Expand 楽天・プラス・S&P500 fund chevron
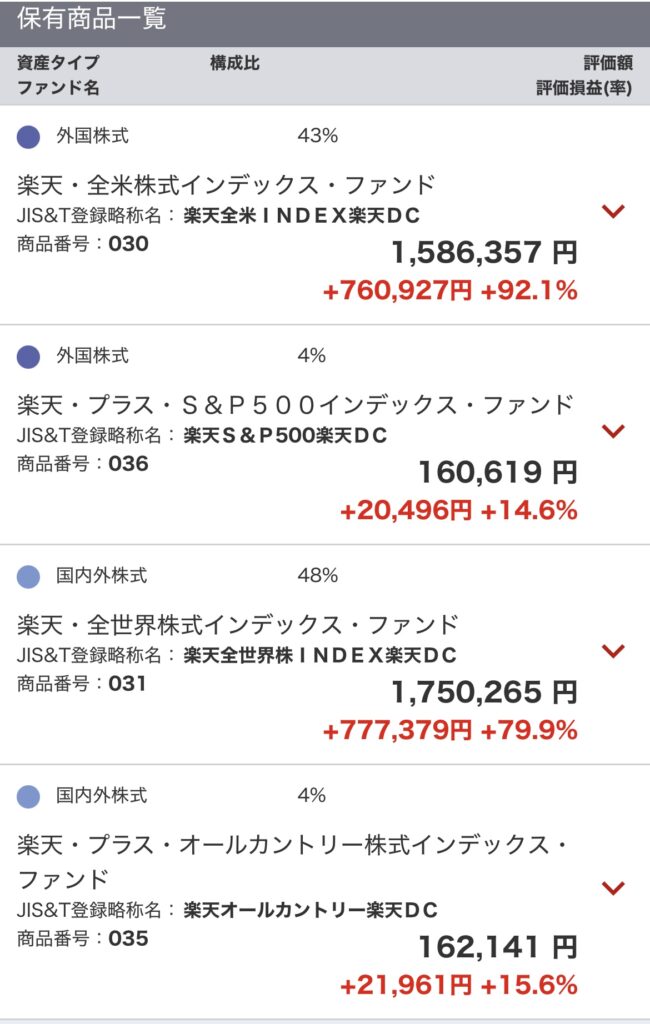650x1024 pixels. (613, 431)
